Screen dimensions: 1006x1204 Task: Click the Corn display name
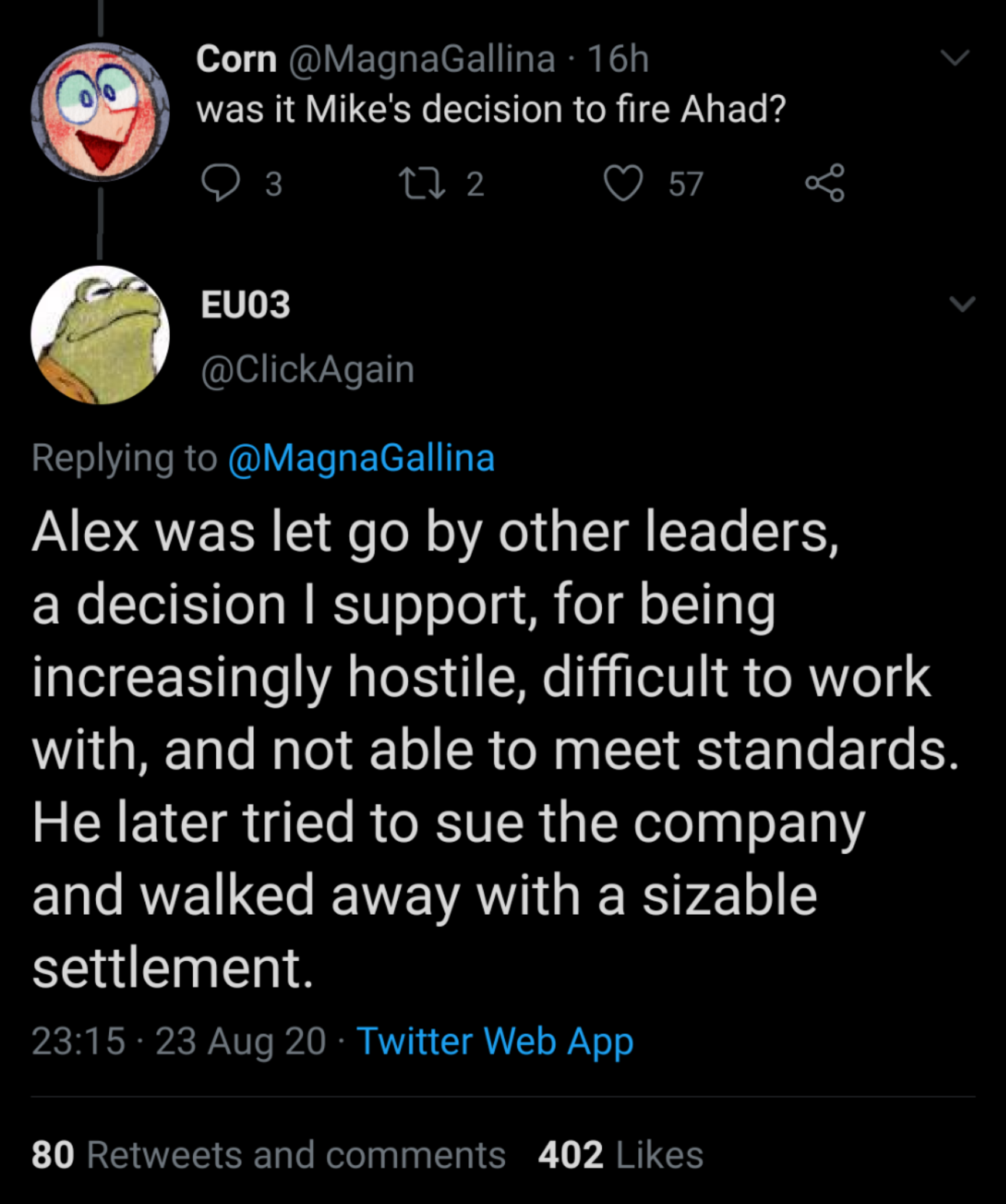[x=236, y=59]
